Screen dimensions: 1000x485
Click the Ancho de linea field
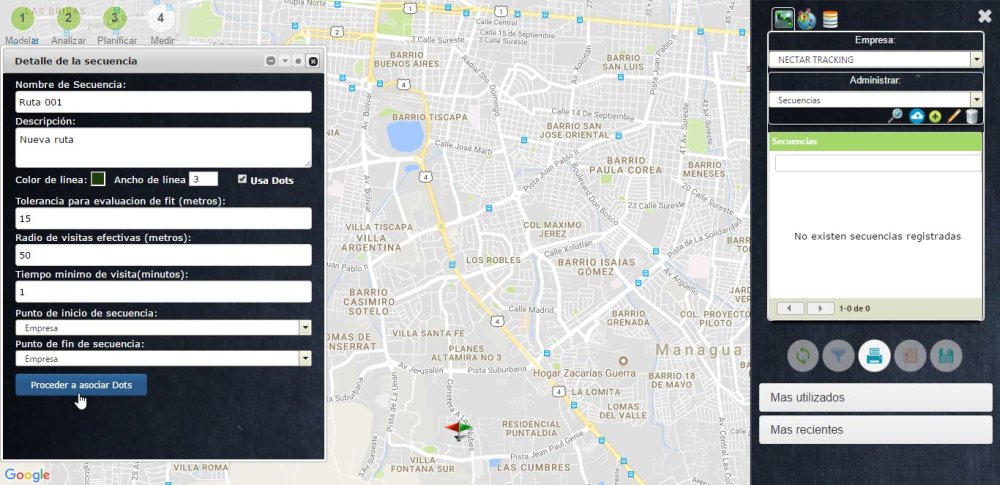pos(203,179)
